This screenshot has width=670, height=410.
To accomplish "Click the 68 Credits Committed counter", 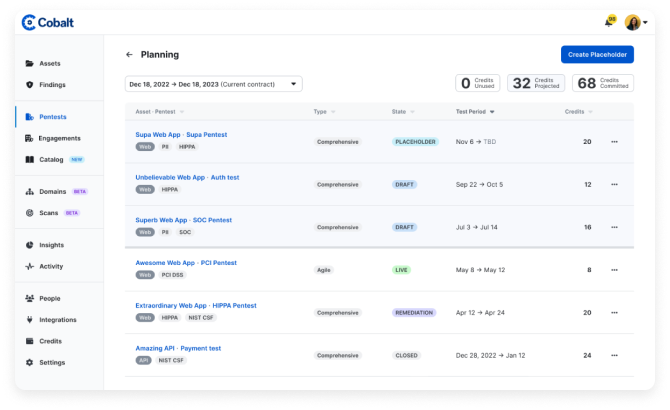I will click(x=603, y=83).
